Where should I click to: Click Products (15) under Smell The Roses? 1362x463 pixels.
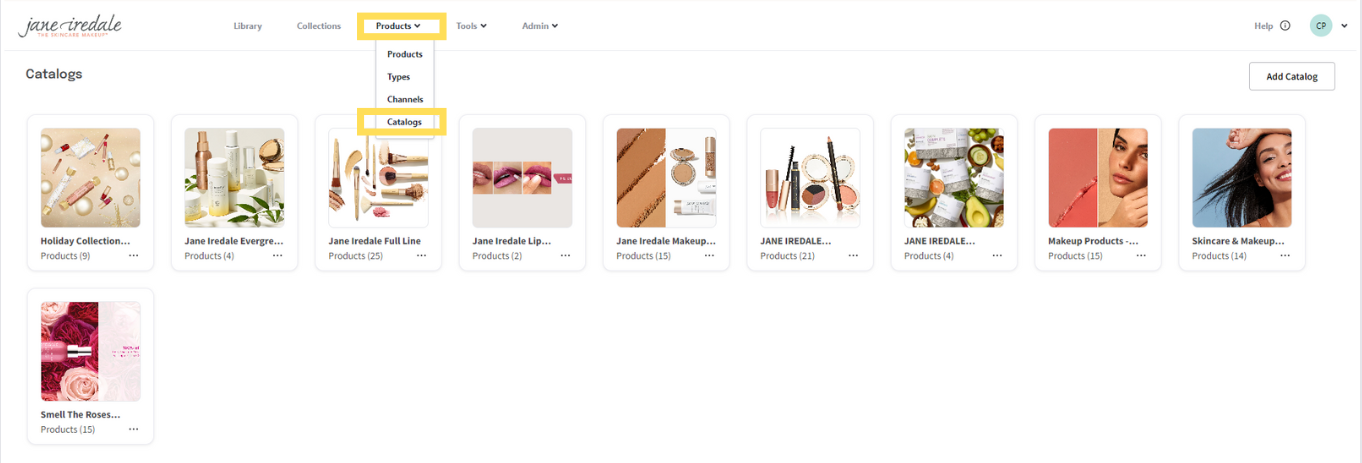click(67, 429)
